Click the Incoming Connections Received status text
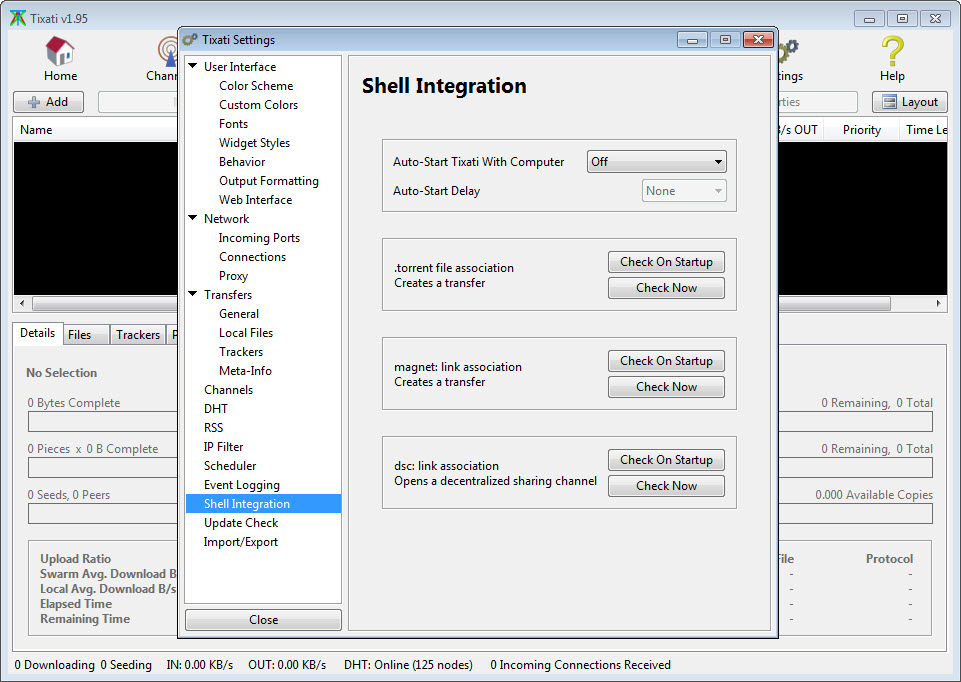 580,665
